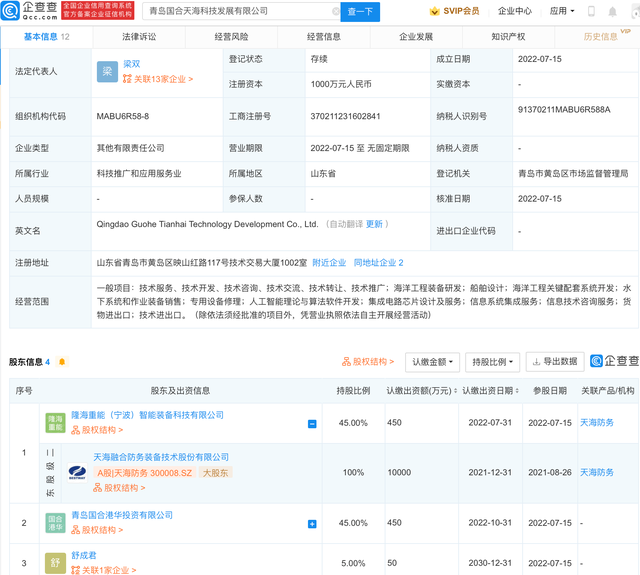The image size is (640, 575).
Task: Open the 关联13家企业 link
Action: tap(157, 79)
